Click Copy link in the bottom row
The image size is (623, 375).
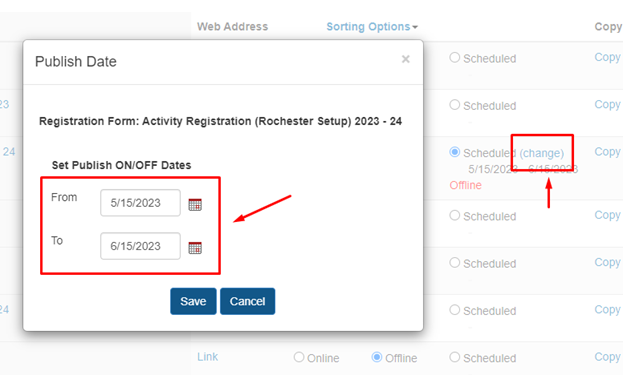pyautogui.click(x=608, y=357)
